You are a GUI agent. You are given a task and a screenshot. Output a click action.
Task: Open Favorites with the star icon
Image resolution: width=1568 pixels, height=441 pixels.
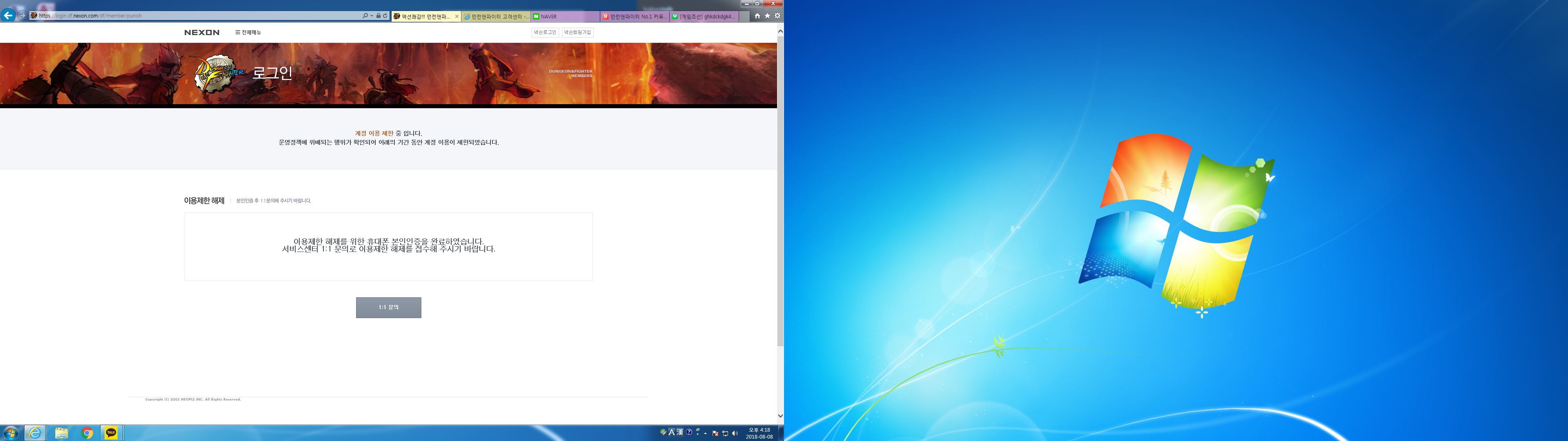(x=767, y=16)
